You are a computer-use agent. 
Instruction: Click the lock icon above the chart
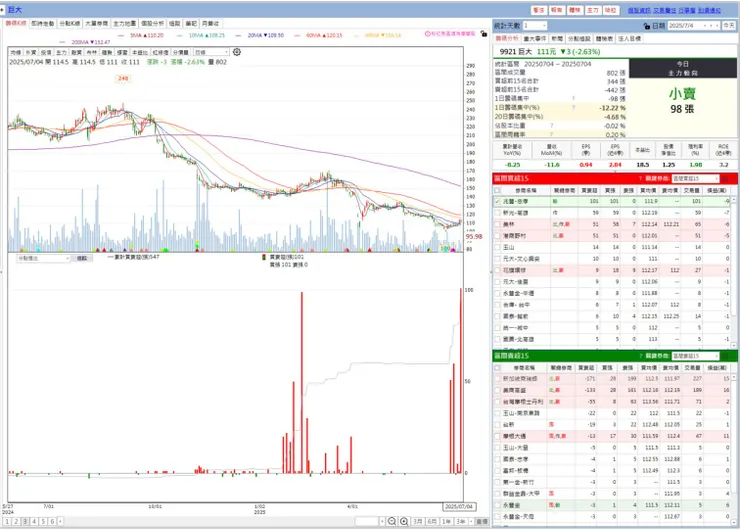(483, 34)
